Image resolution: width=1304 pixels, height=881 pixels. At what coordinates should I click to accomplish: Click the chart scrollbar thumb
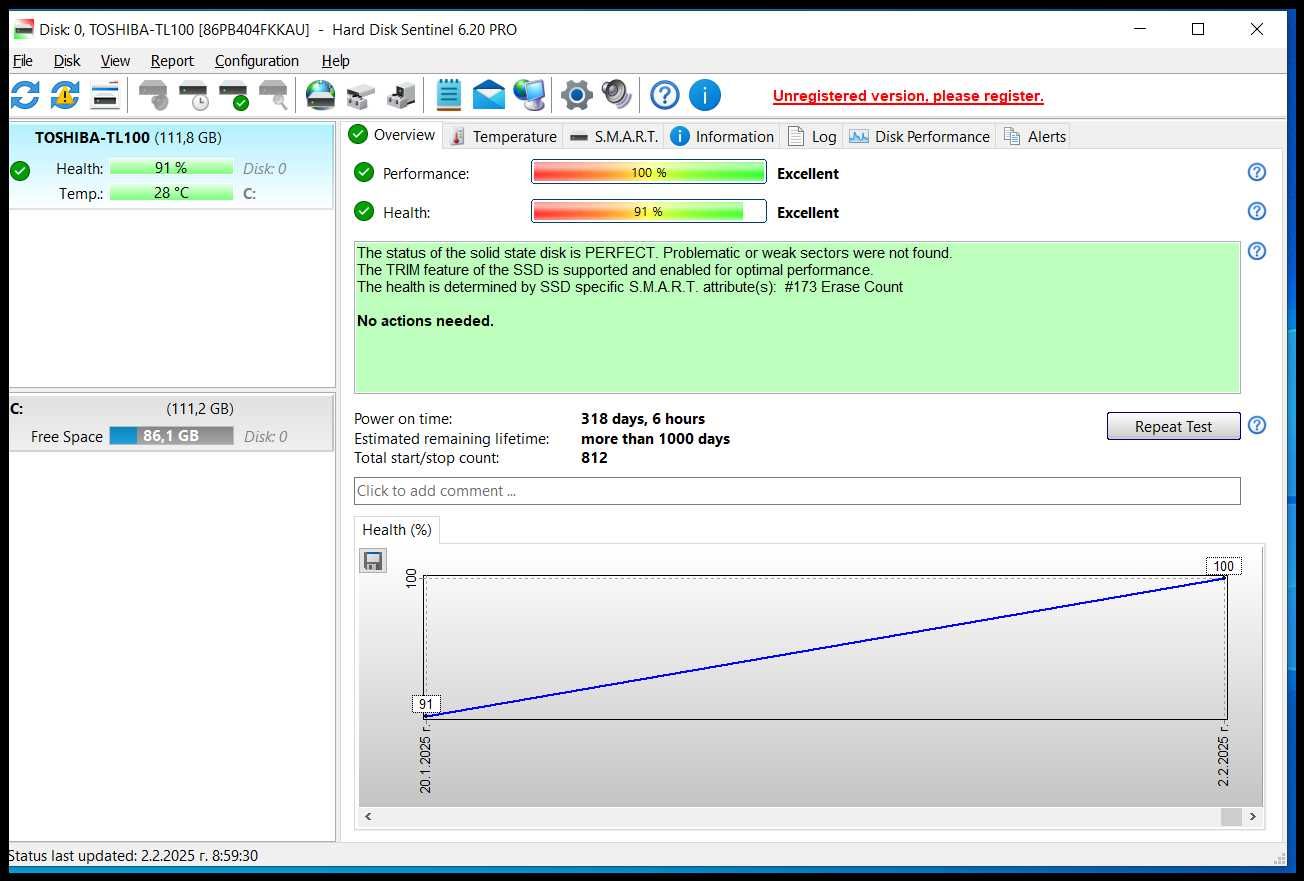(1231, 816)
